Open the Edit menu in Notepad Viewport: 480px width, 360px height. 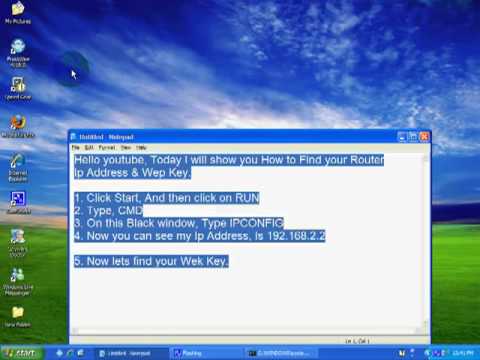coord(89,147)
